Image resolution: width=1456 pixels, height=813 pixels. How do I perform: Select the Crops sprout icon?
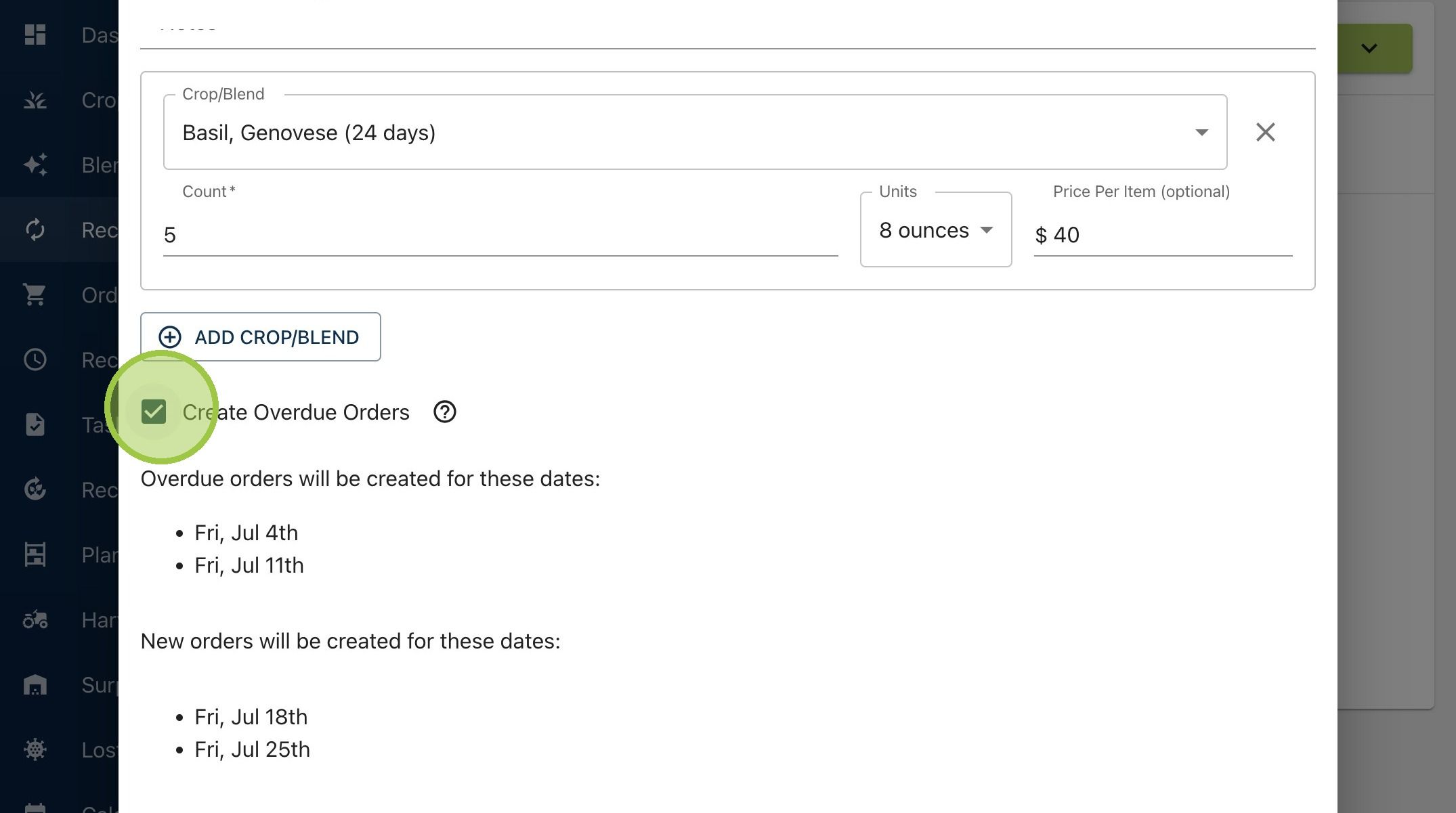[x=35, y=100]
